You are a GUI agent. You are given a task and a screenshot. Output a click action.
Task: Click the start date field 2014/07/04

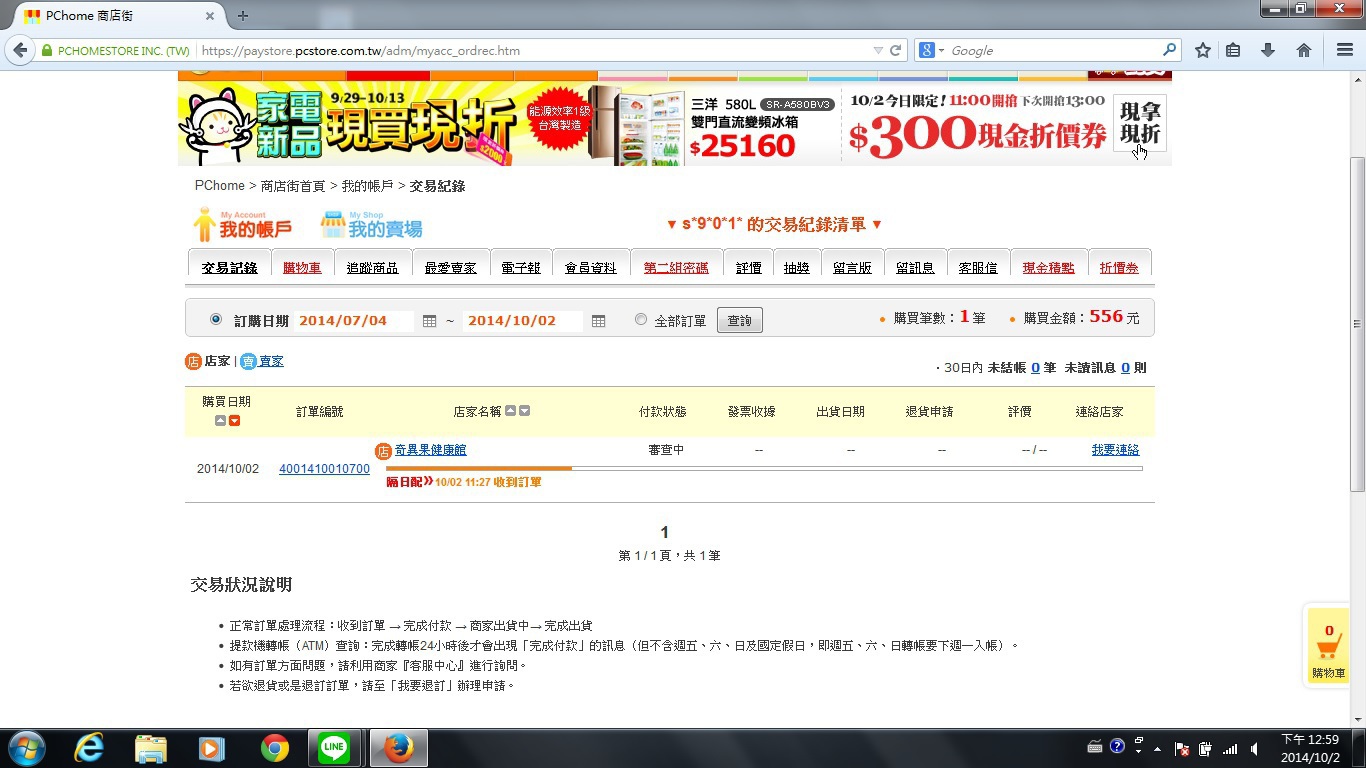pos(355,321)
